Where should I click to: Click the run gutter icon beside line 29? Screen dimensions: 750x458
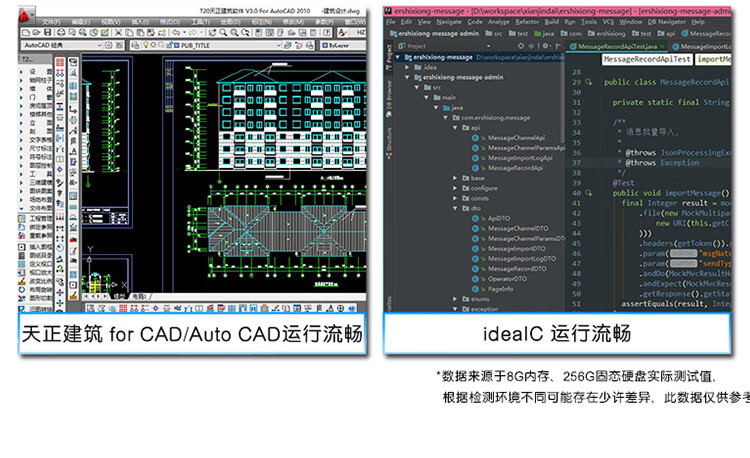(588, 81)
